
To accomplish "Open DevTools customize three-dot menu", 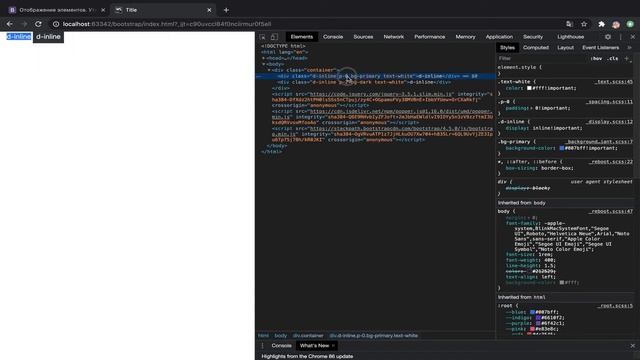I will pos(620,37).
